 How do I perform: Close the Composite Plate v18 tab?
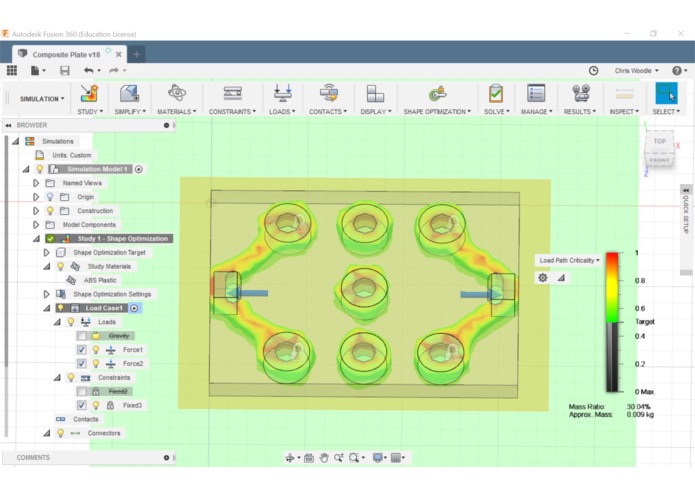[x=119, y=54]
